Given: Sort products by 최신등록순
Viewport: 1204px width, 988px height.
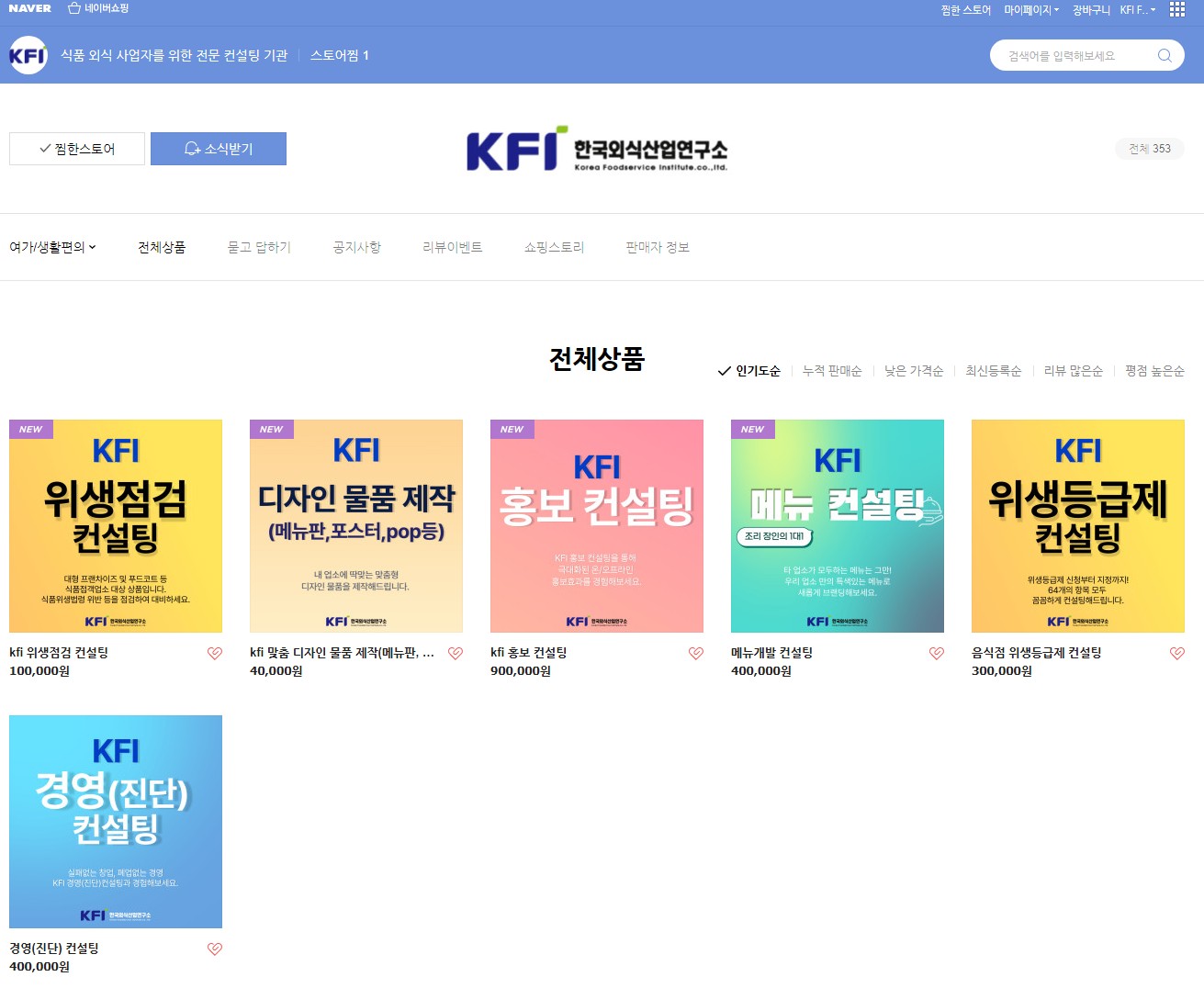Looking at the screenshot, I should pyautogui.click(x=994, y=371).
